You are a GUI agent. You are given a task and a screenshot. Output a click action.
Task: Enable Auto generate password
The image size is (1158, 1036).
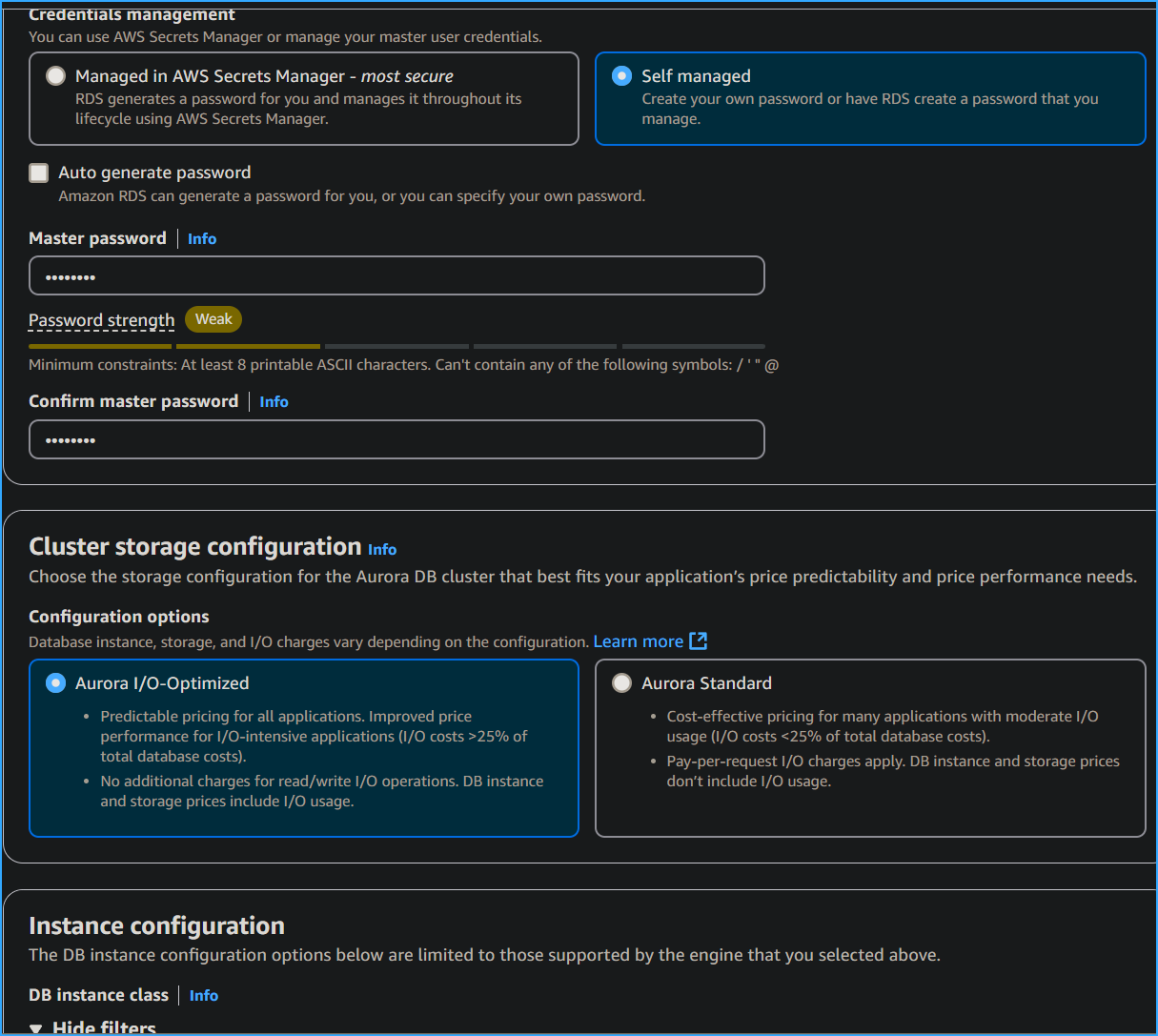click(38, 173)
